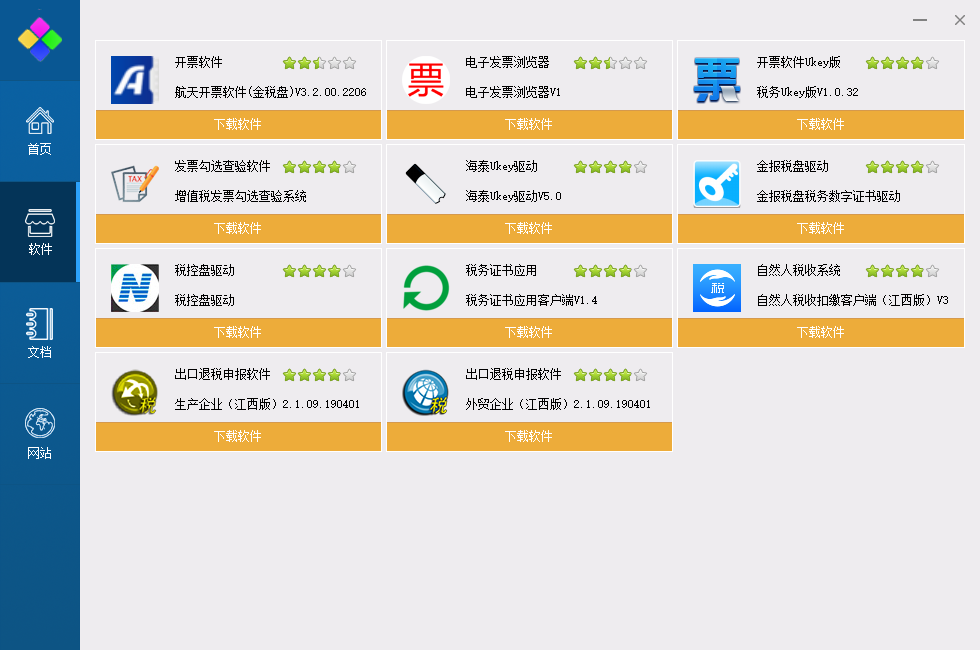Click the 发票勾选查验软件 TAX document icon
Screen dimensions: 980x650
(134, 184)
